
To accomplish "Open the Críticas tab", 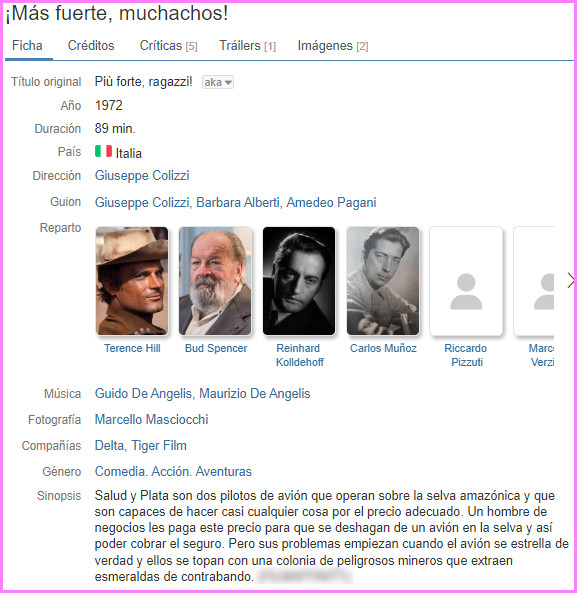I will coord(169,46).
